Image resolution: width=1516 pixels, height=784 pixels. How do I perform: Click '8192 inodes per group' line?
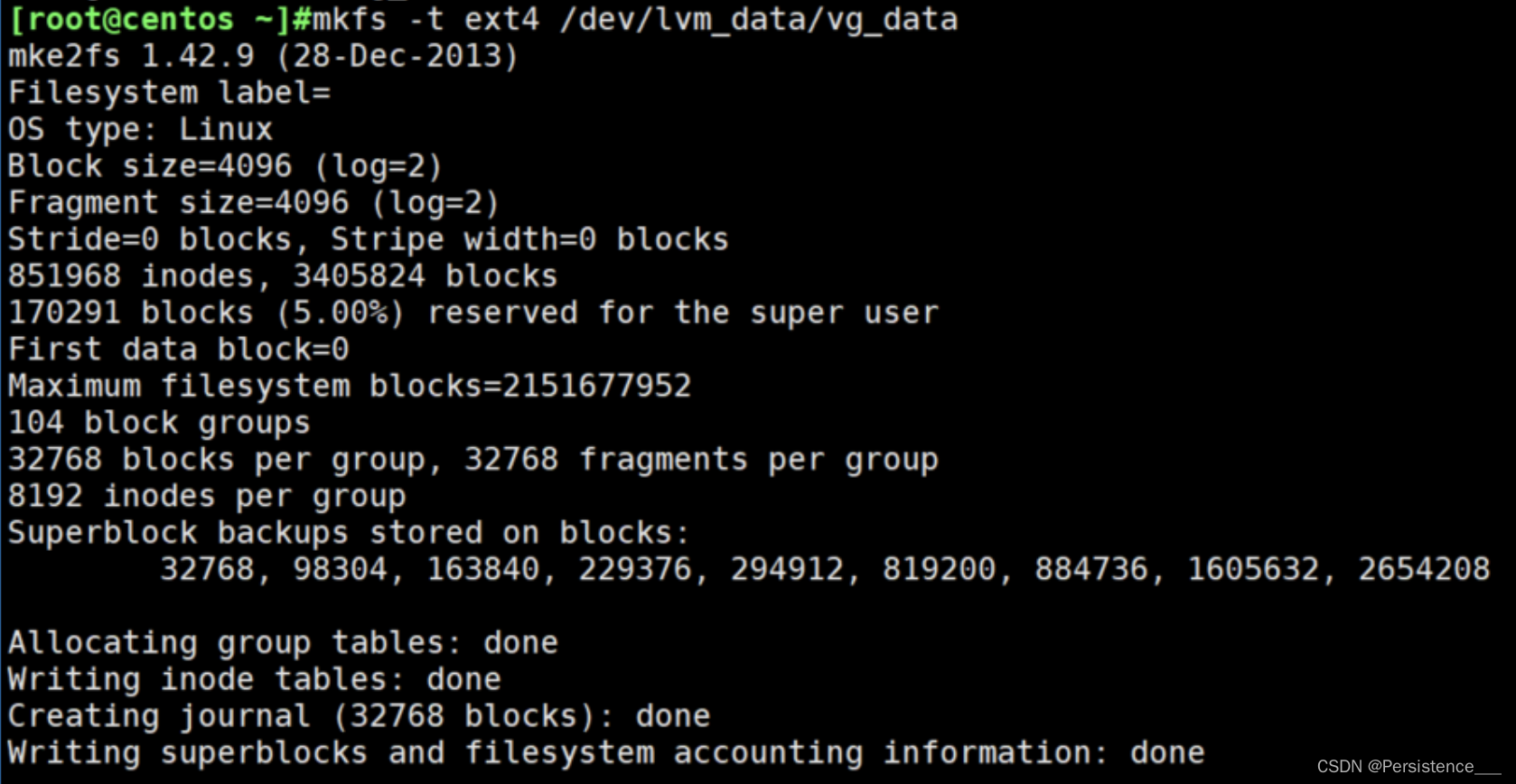pos(207,496)
